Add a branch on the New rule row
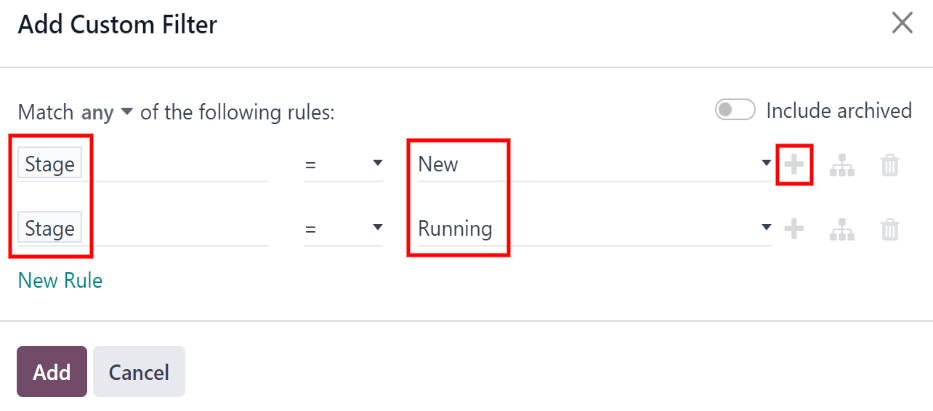This screenshot has height=411, width=933. [842, 166]
